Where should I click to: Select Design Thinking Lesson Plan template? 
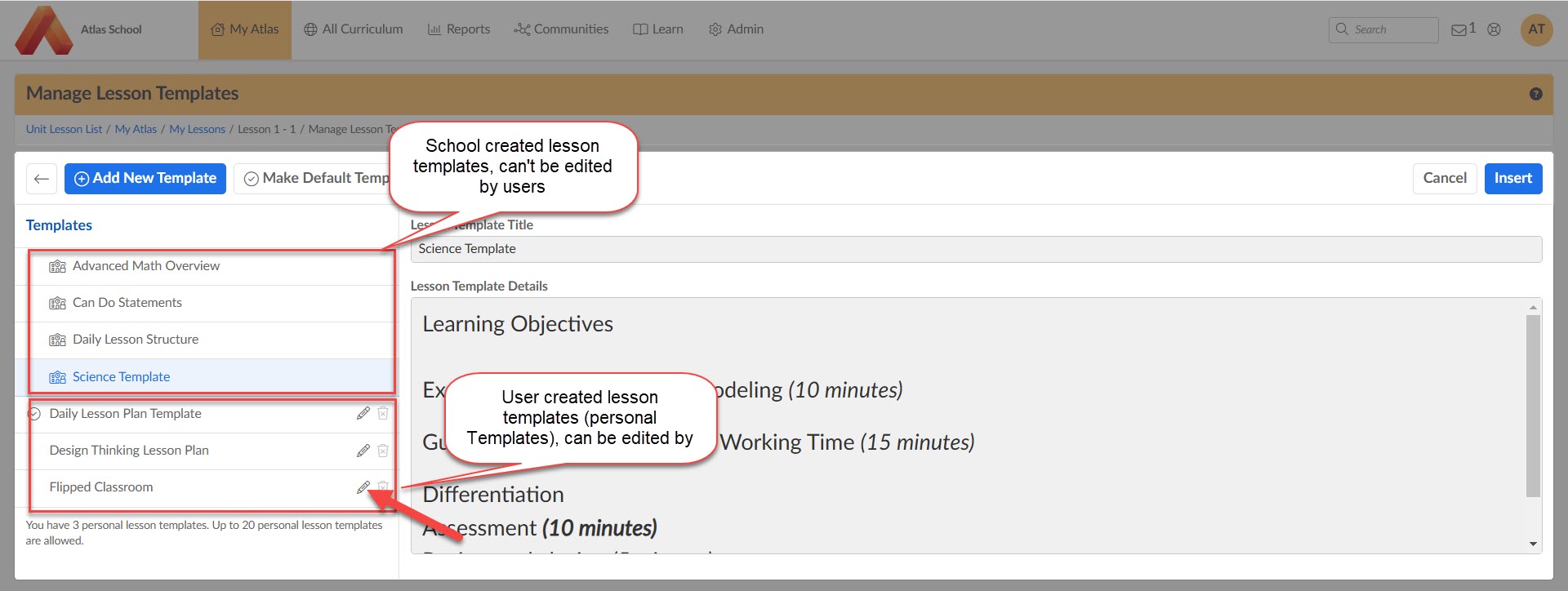click(x=129, y=451)
